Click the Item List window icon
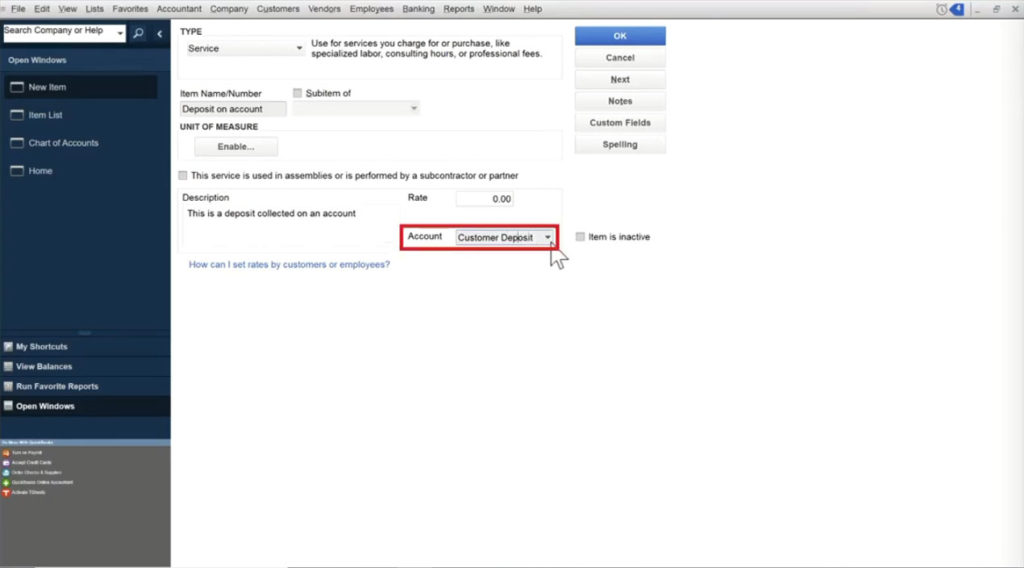This screenshot has width=1024, height=568. point(16,115)
